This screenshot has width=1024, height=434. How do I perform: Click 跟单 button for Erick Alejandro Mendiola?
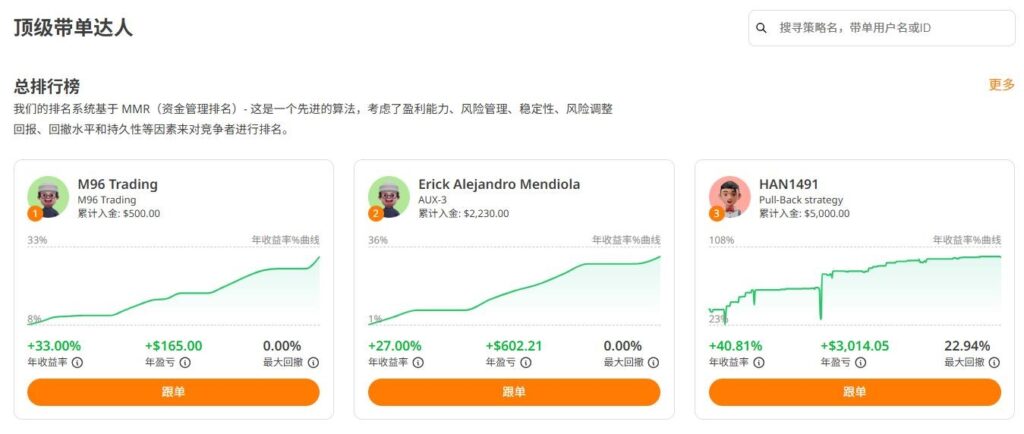[514, 392]
